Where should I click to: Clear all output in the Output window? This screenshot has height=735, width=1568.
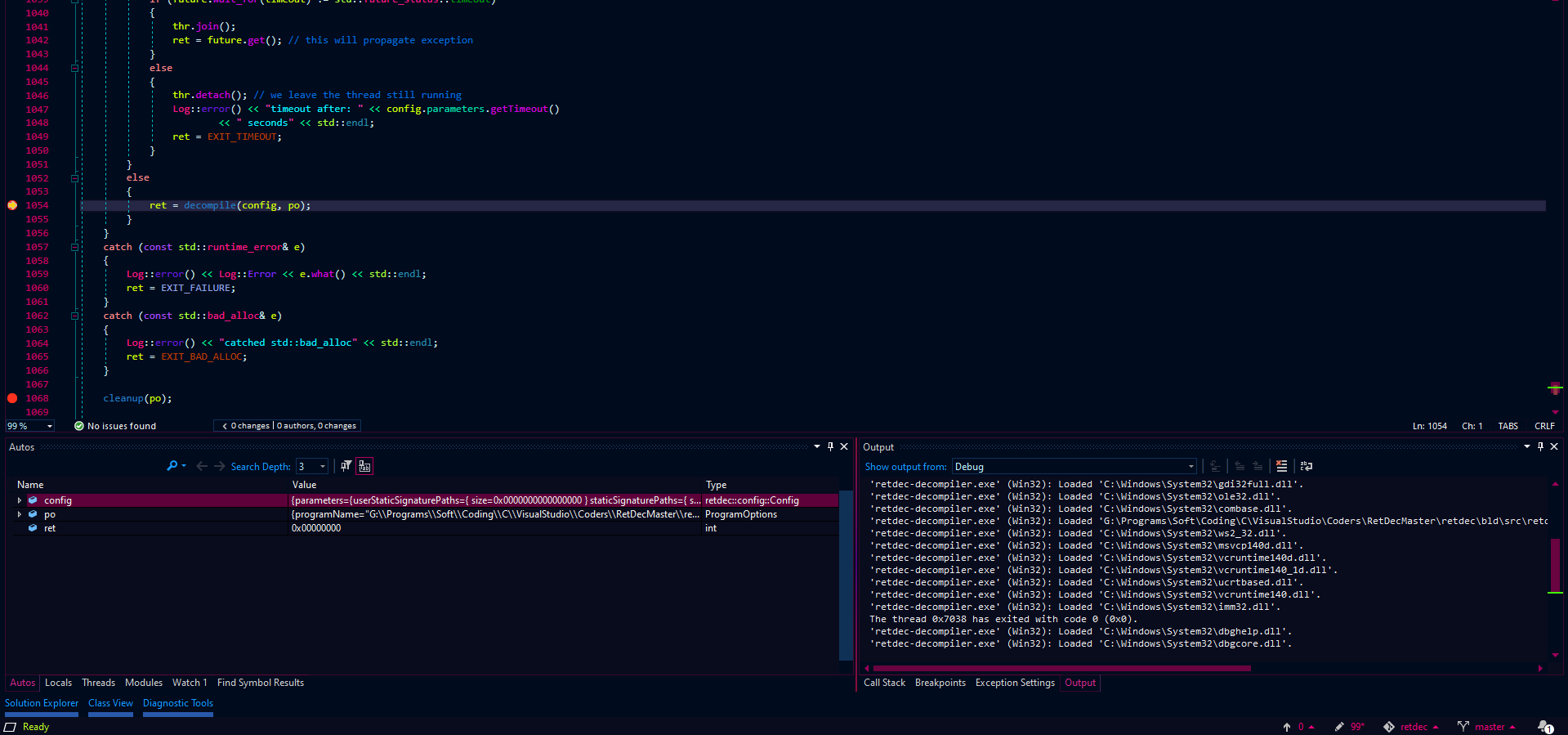coord(1281,466)
